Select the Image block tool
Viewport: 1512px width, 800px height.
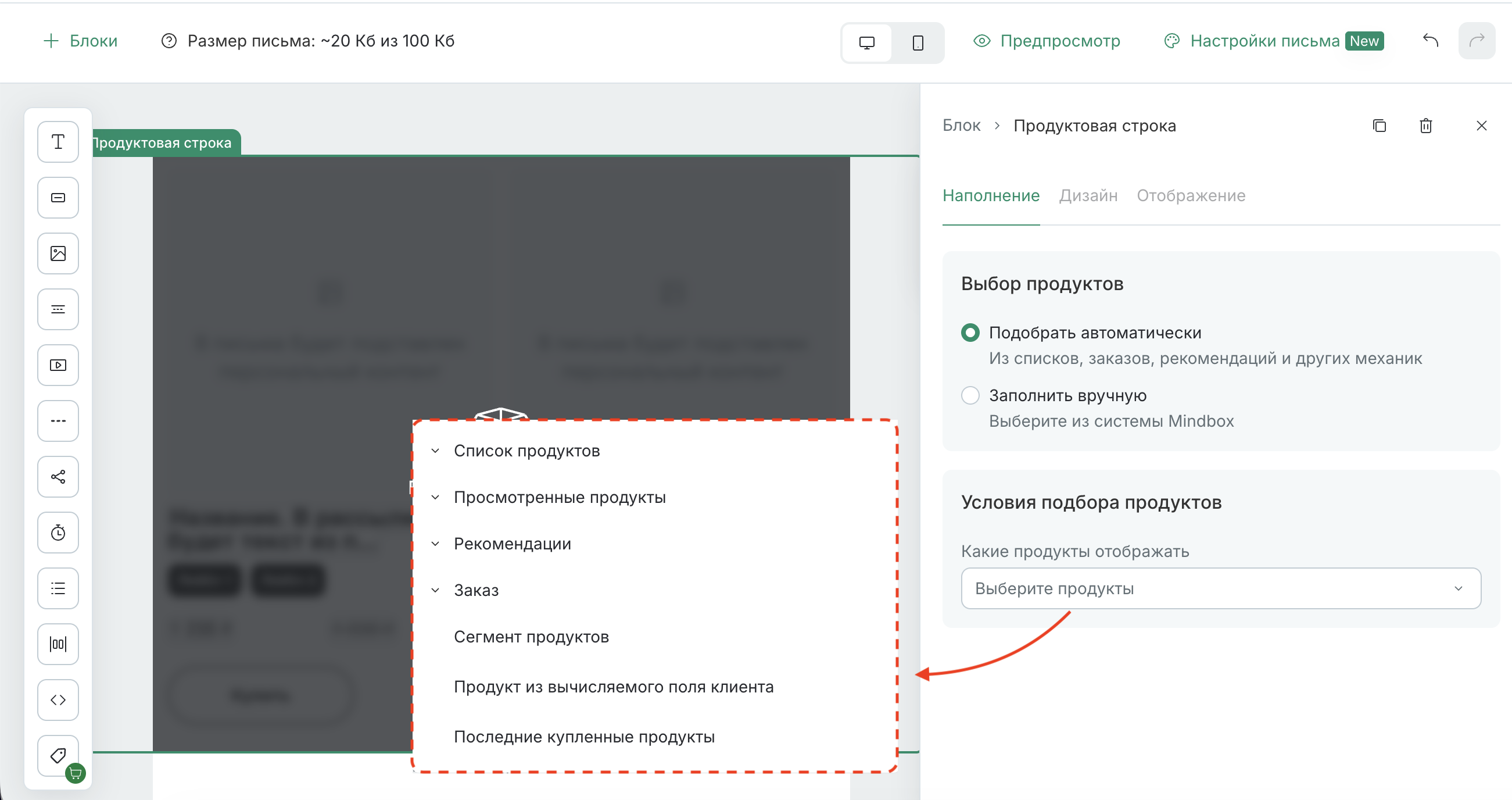click(58, 253)
